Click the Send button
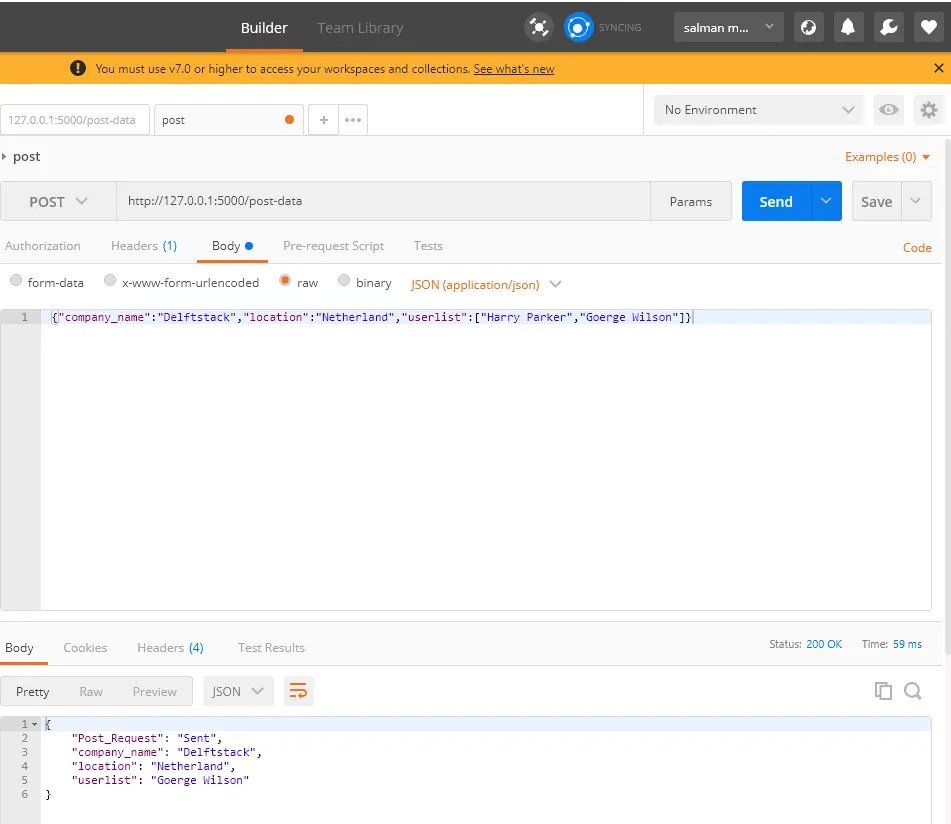Screen dimensions: 951x824 click(775, 201)
